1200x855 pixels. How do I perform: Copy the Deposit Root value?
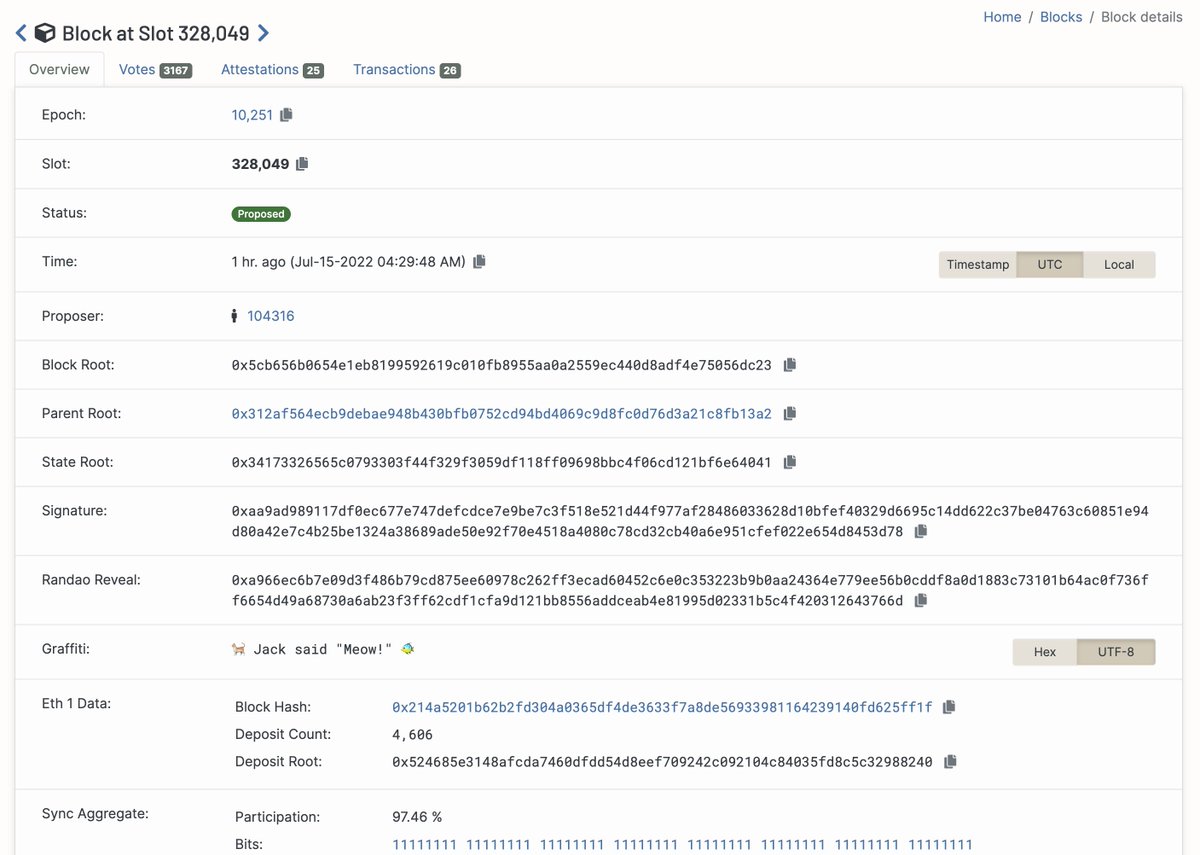click(x=950, y=762)
